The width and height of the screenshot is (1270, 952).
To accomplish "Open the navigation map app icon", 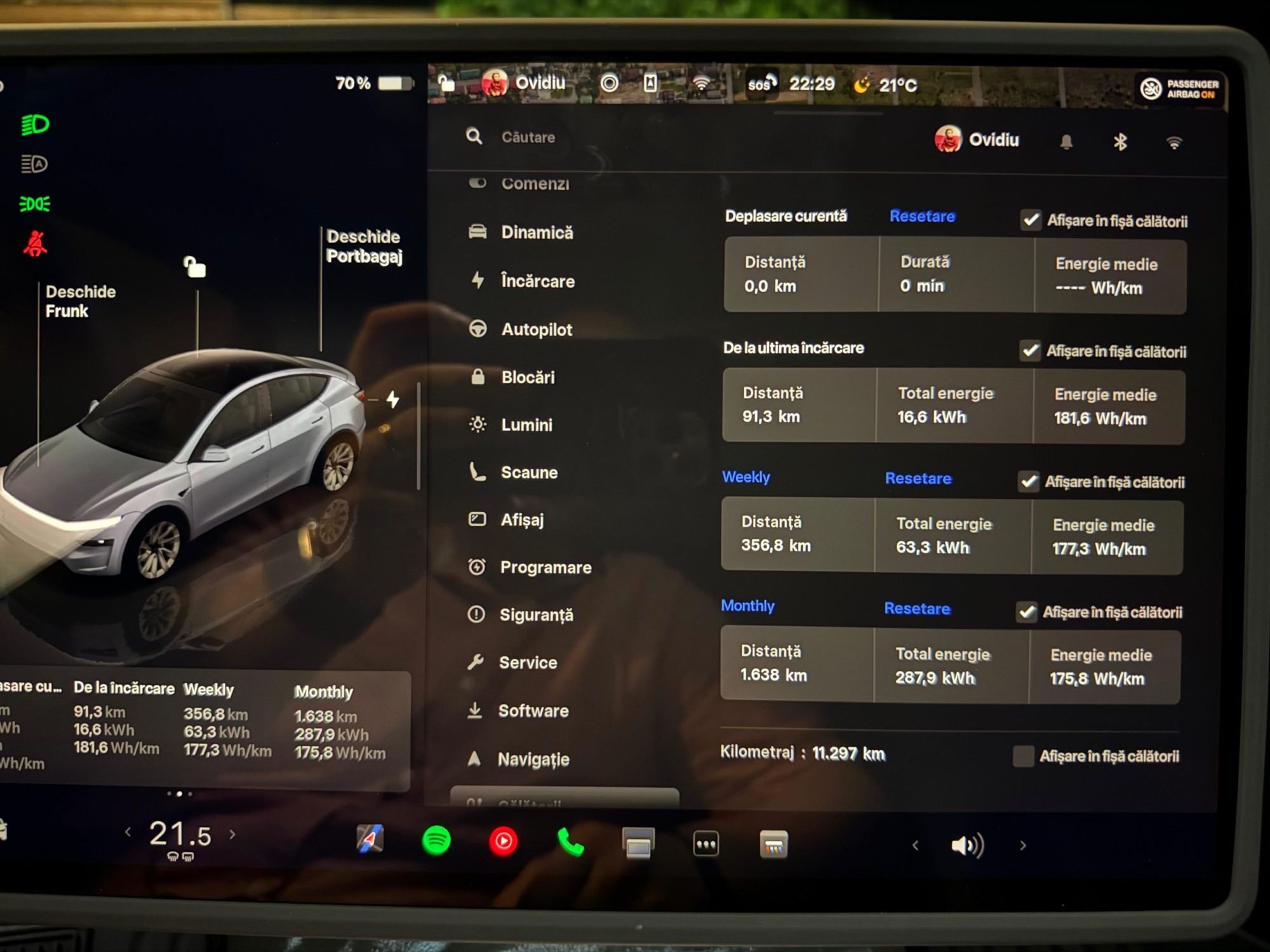I will 370,838.
